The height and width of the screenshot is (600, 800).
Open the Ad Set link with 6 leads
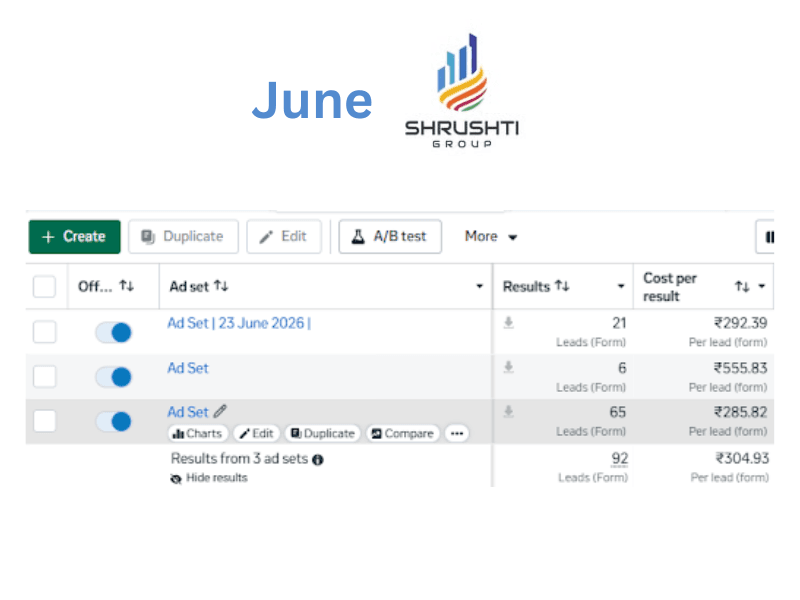coord(188,368)
